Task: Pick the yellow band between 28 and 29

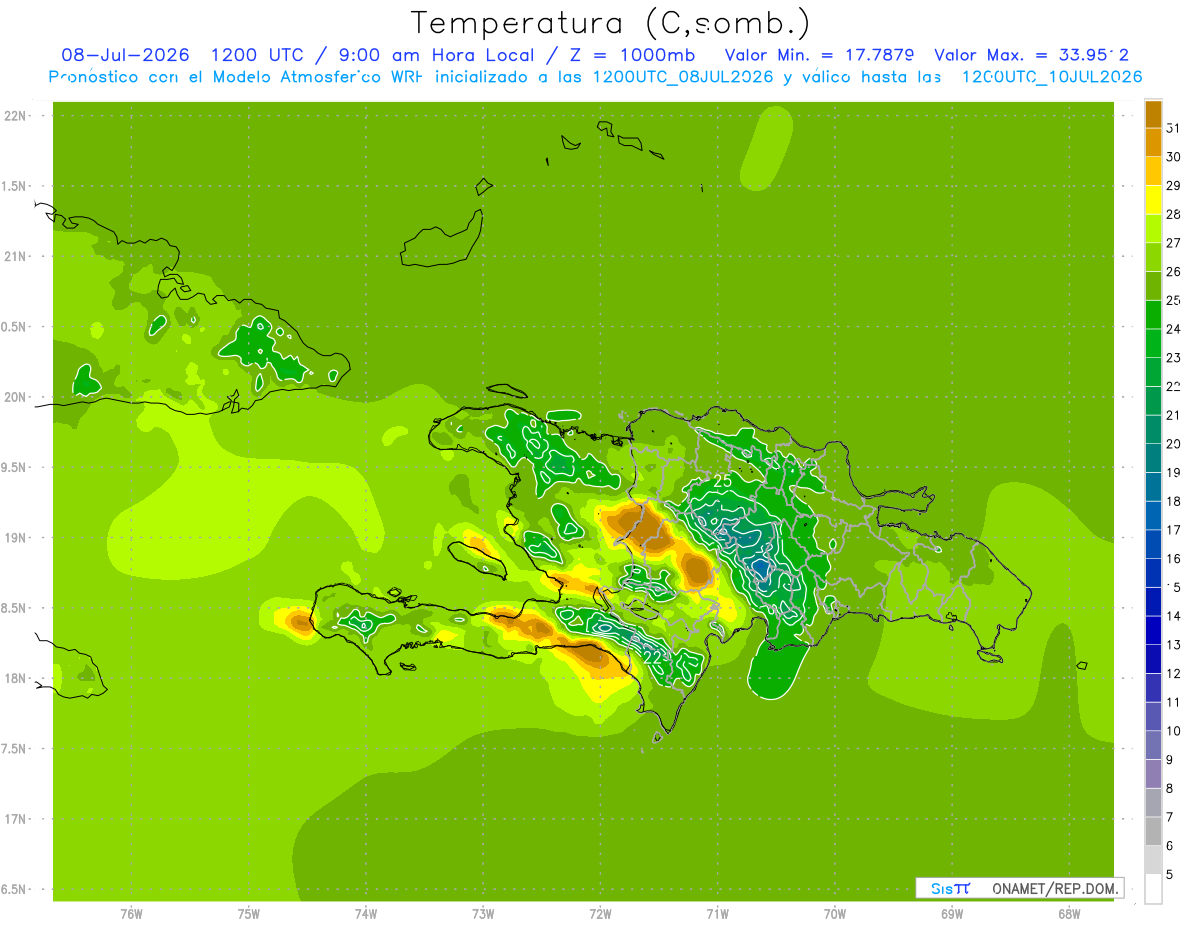Action: point(1153,200)
